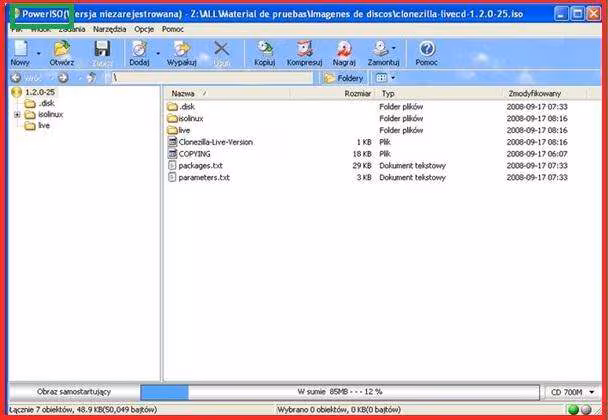Select the parameters.txt file name
This screenshot has height=420, width=608.
[204, 178]
